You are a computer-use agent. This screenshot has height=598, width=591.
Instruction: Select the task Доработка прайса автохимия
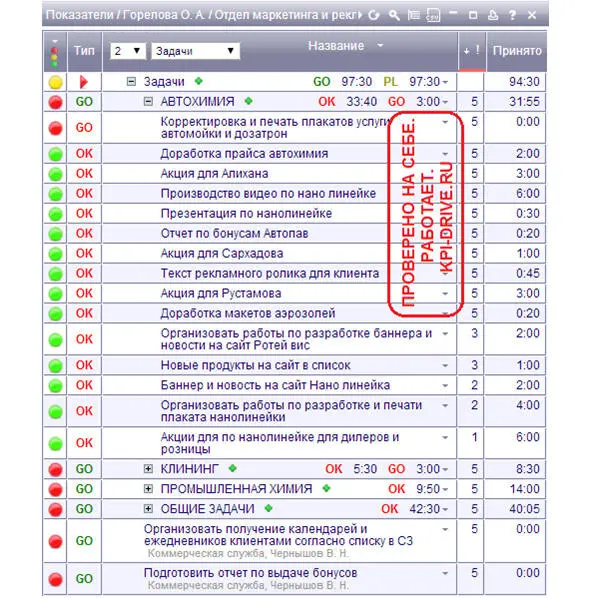pyautogui.click(x=244, y=154)
